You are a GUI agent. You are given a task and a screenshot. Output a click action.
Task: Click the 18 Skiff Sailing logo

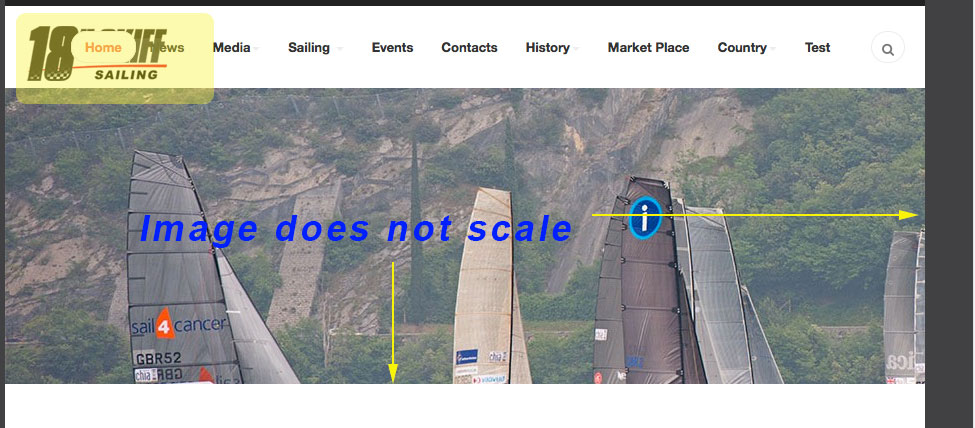click(x=98, y=54)
